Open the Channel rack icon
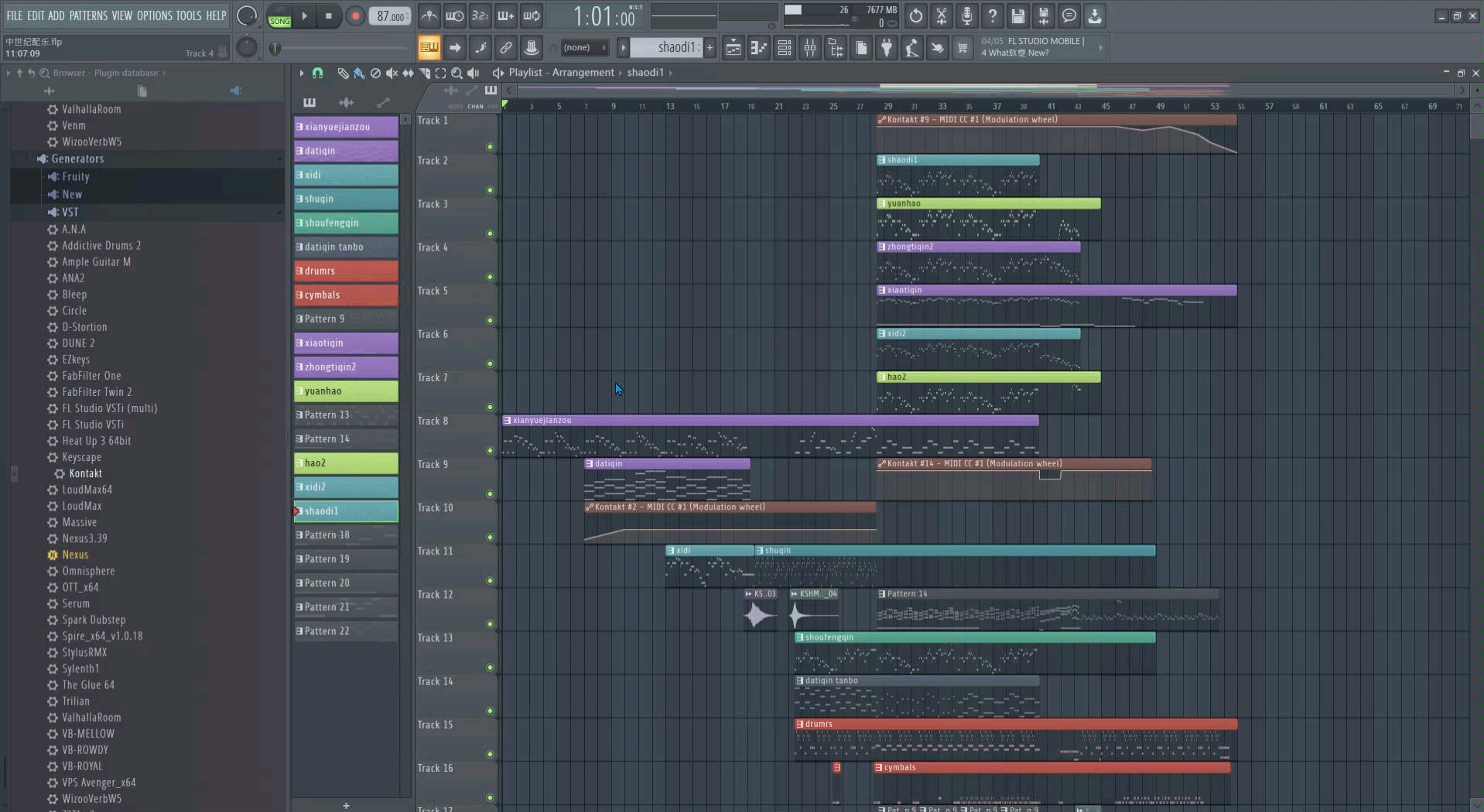 pyautogui.click(x=784, y=48)
